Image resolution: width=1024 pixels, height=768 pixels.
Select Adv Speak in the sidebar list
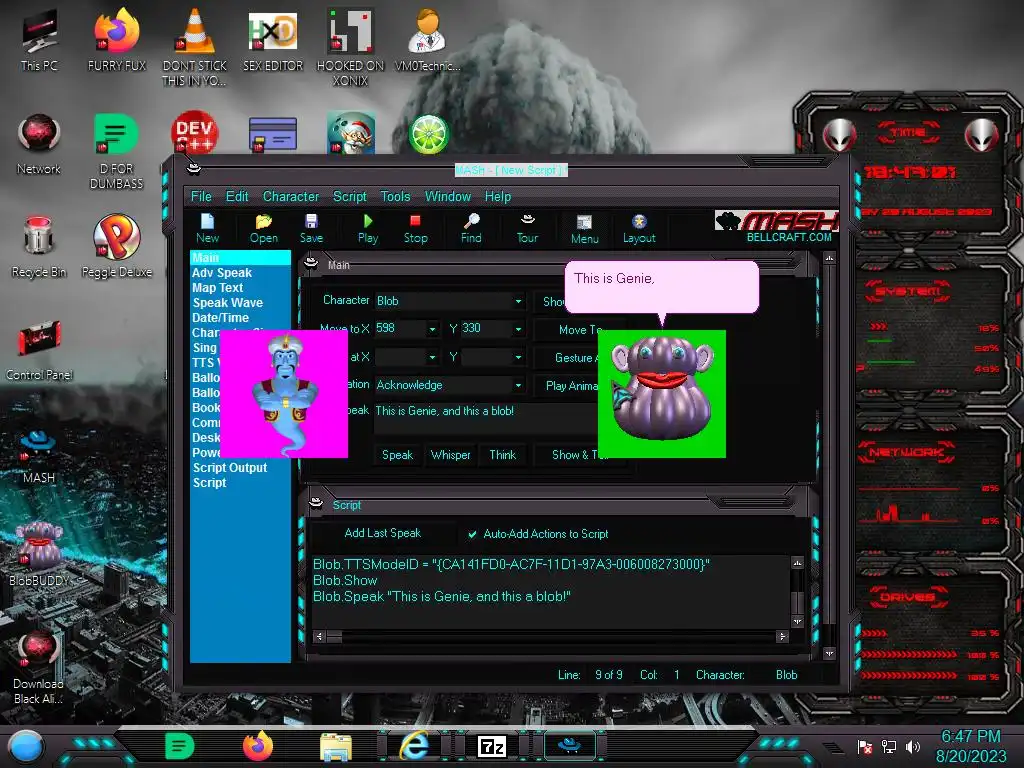coord(222,273)
